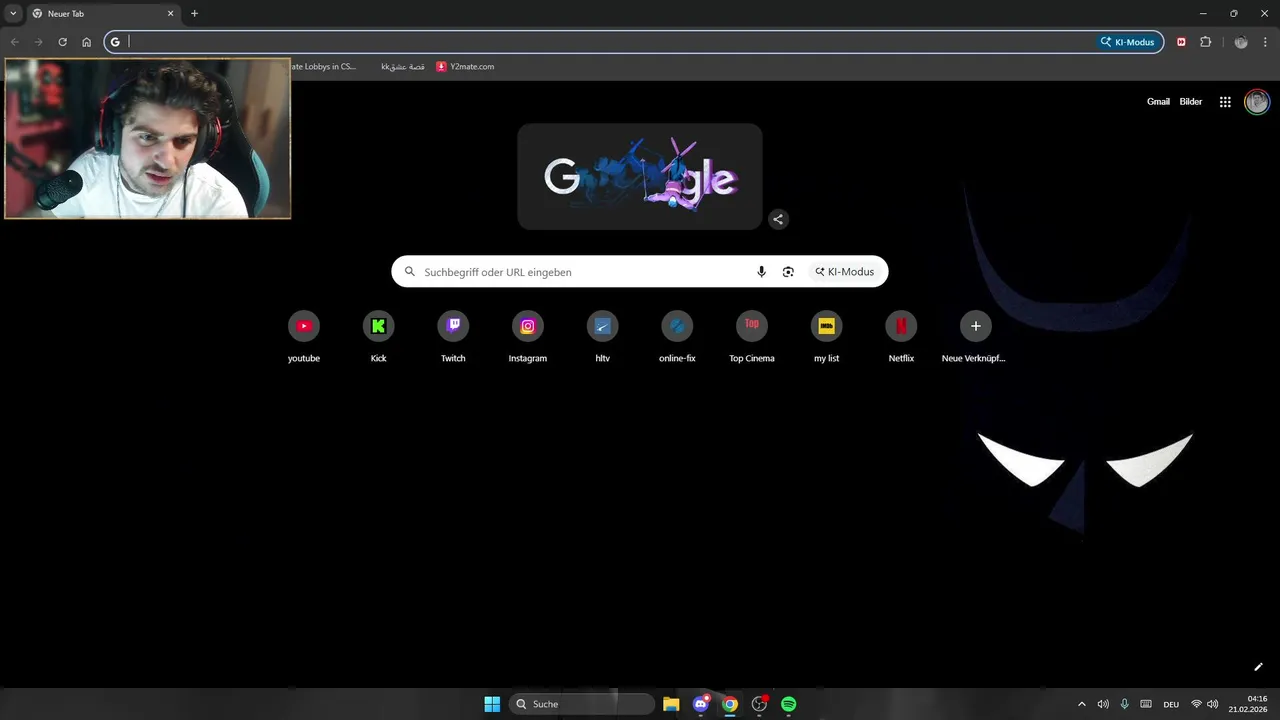Open Wi-Fi quick settings

(1196, 704)
